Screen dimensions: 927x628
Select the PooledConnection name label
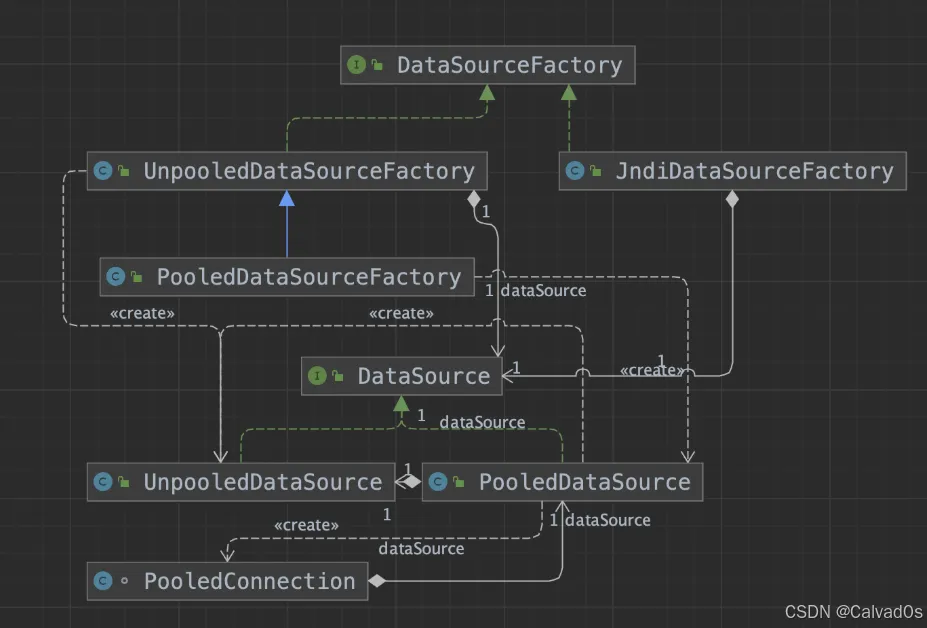pos(250,581)
